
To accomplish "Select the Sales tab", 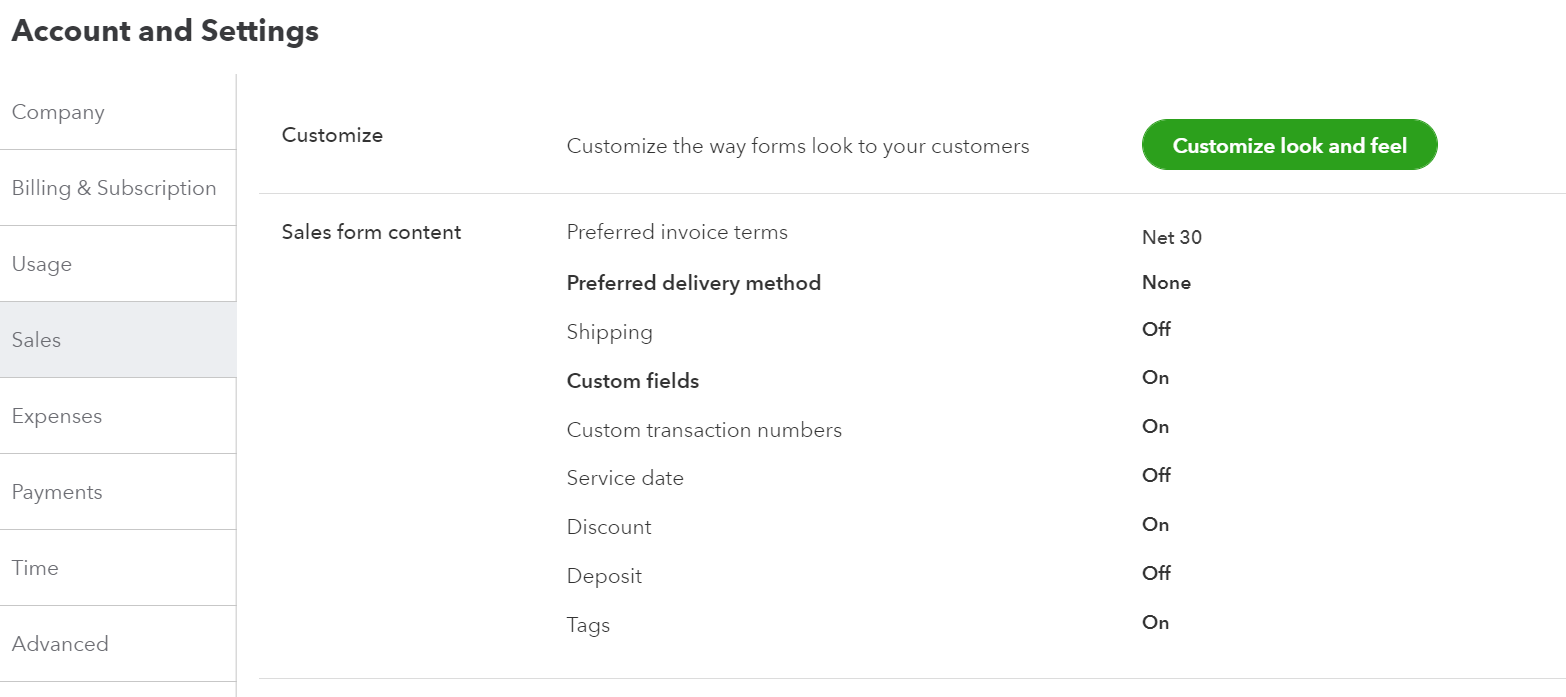I will [118, 340].
